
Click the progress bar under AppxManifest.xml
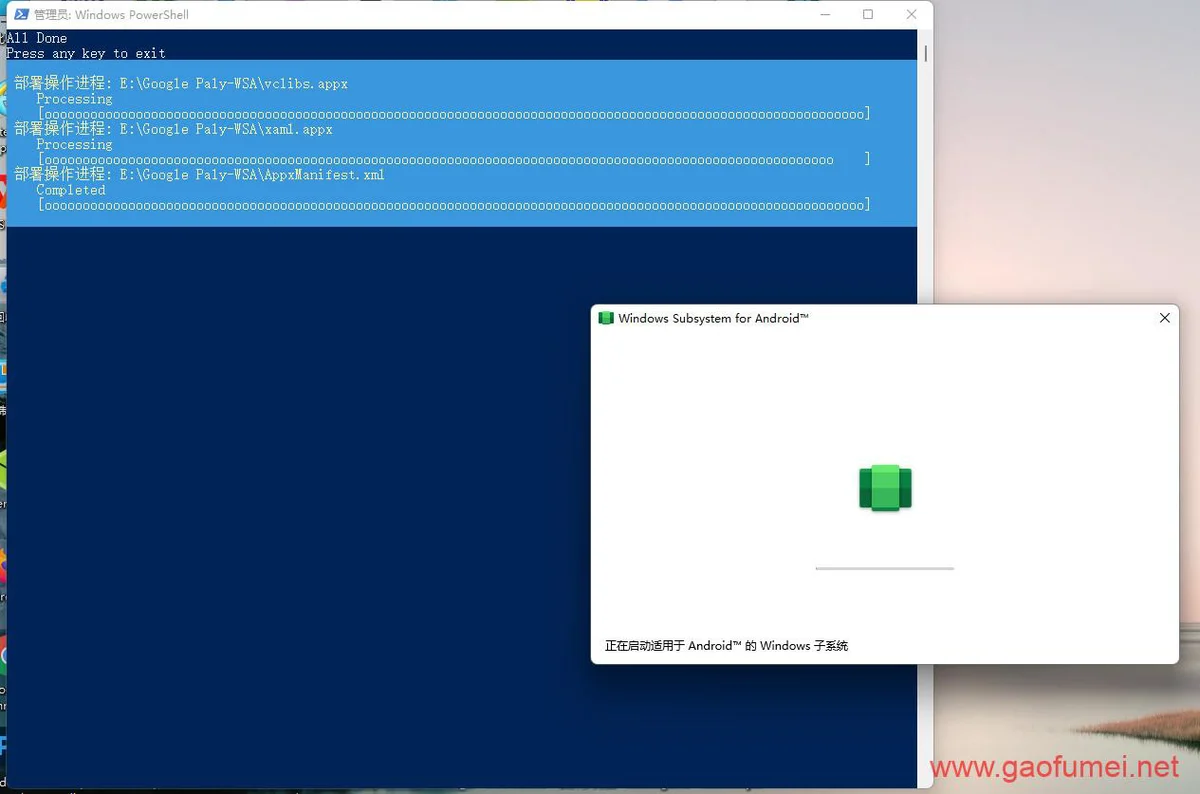pyautogui.click(x=454, y=205)
